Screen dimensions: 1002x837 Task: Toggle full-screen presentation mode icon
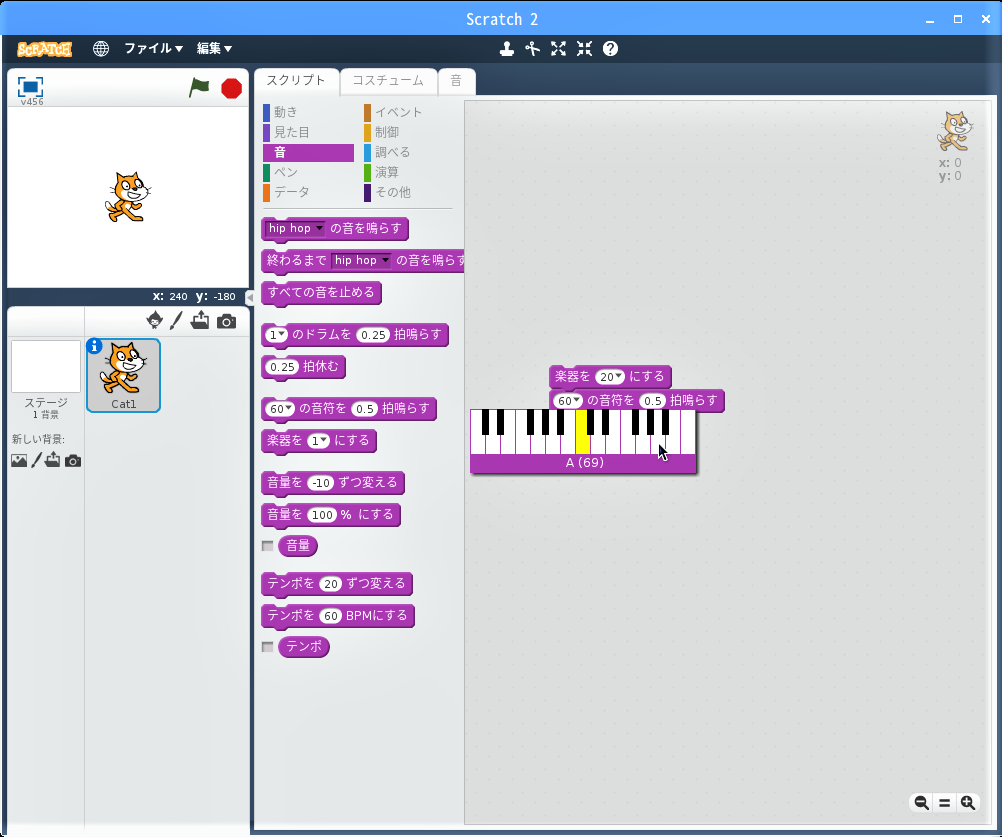pos(31,87)
